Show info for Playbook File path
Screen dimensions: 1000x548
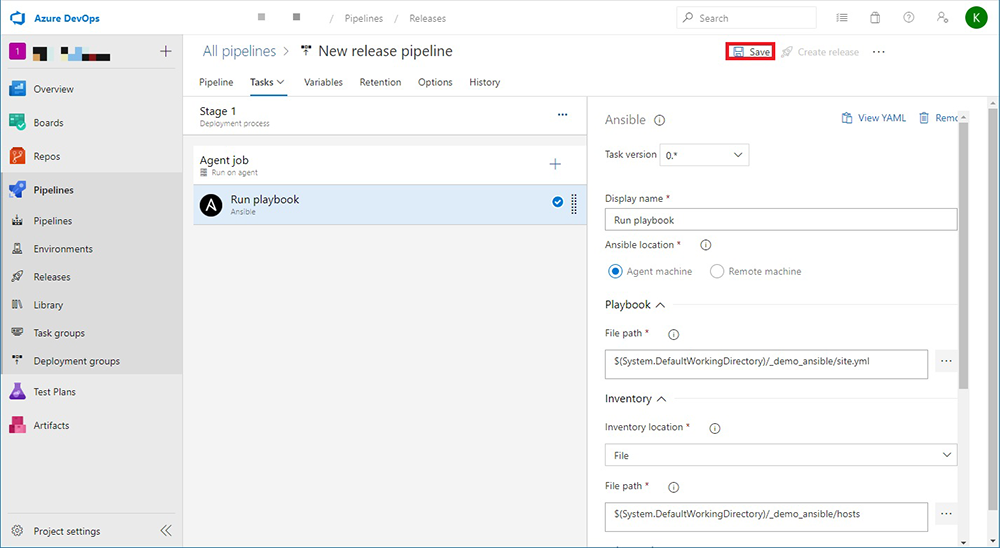[673, 334]
